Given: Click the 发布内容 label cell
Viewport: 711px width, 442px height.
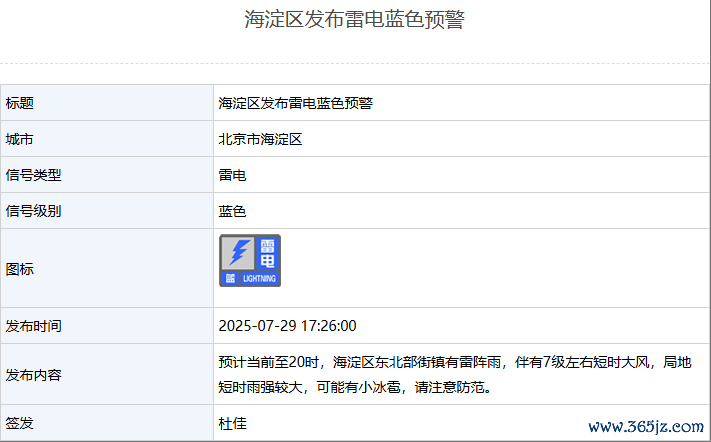Looking at the screenshot, I should click(107, 374).
